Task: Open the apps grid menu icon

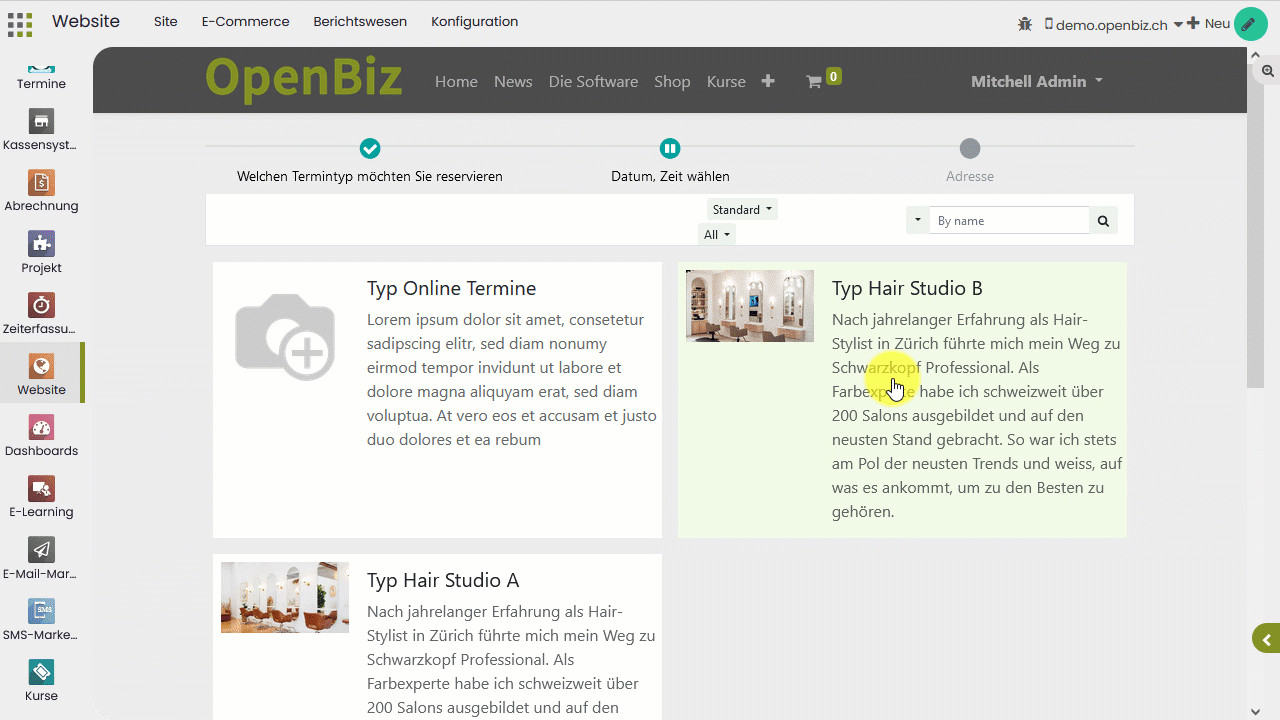Action: 20,23
